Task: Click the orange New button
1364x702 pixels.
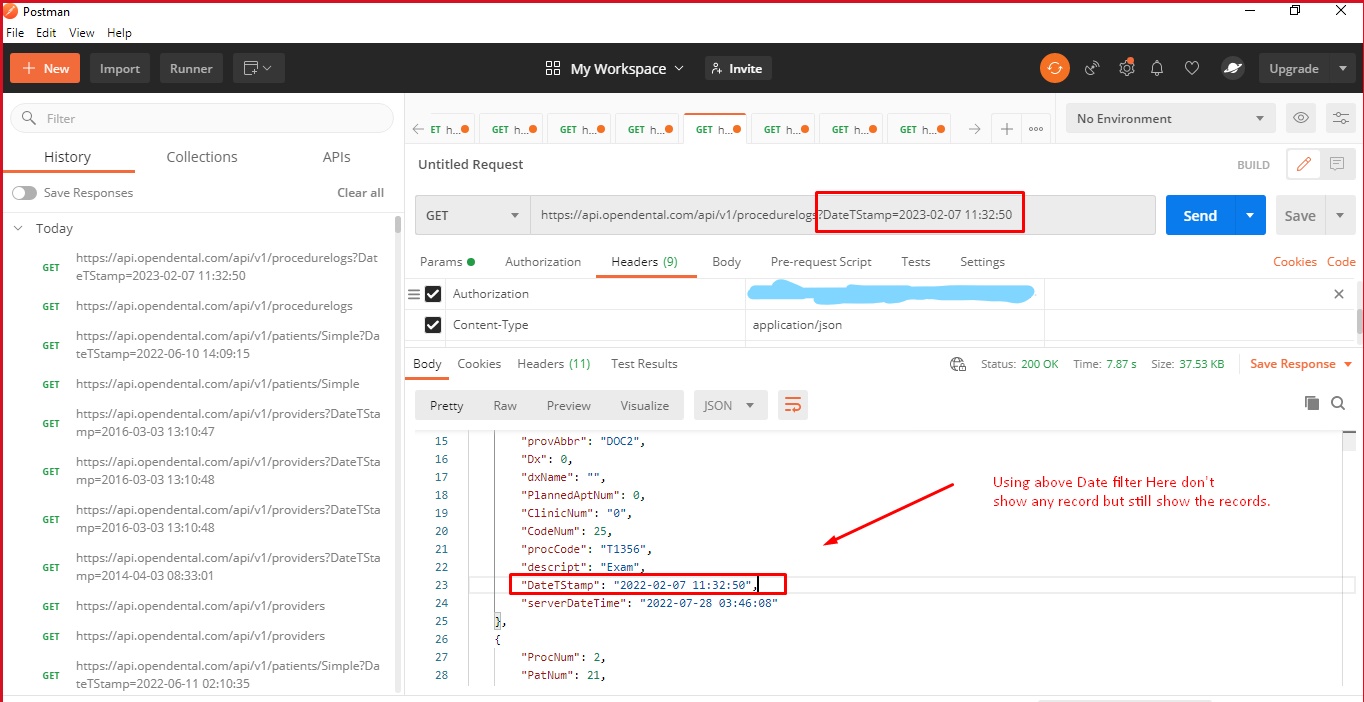Action: (x=46, y=68)
